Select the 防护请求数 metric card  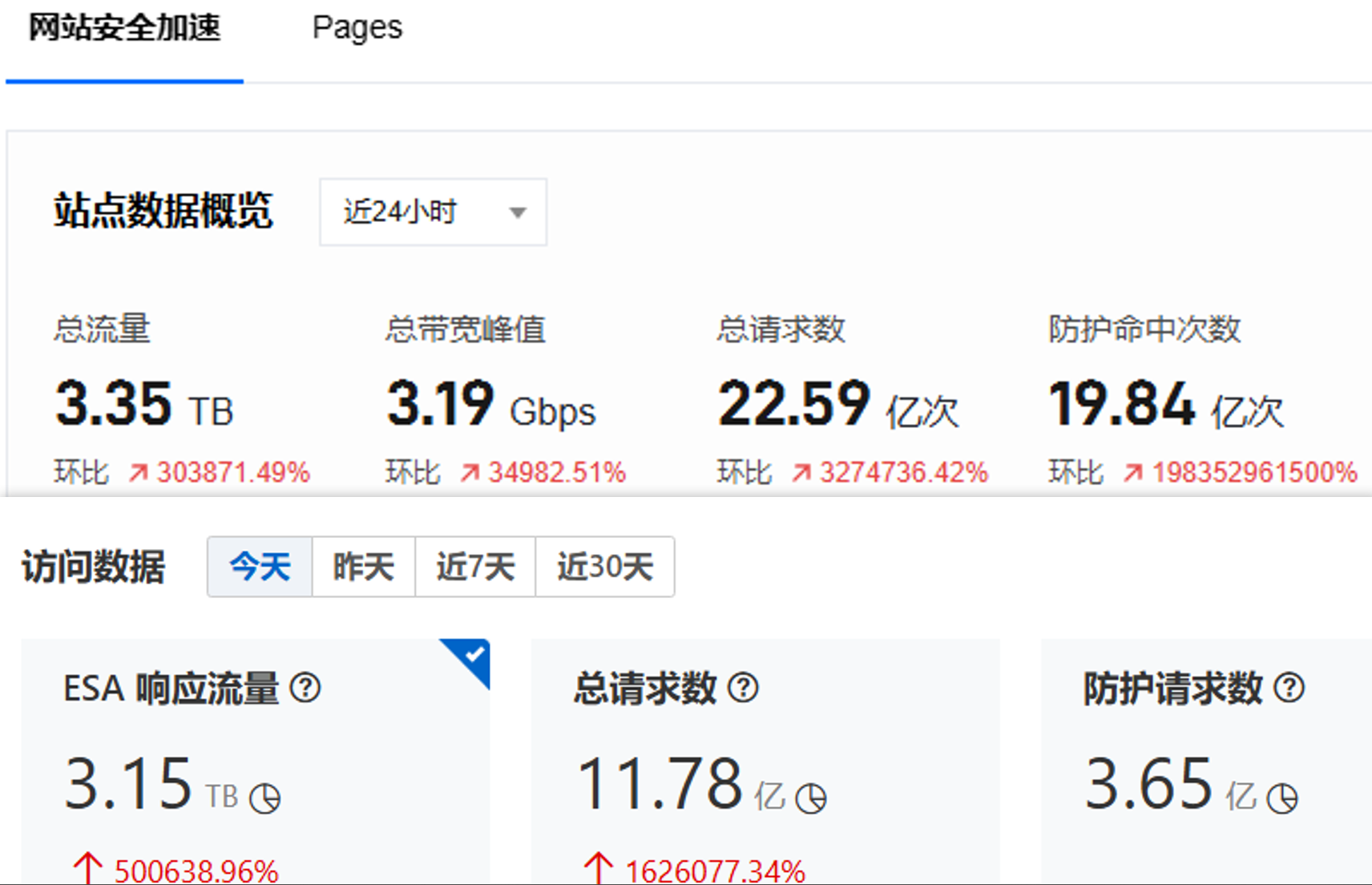click(1205, 762)
